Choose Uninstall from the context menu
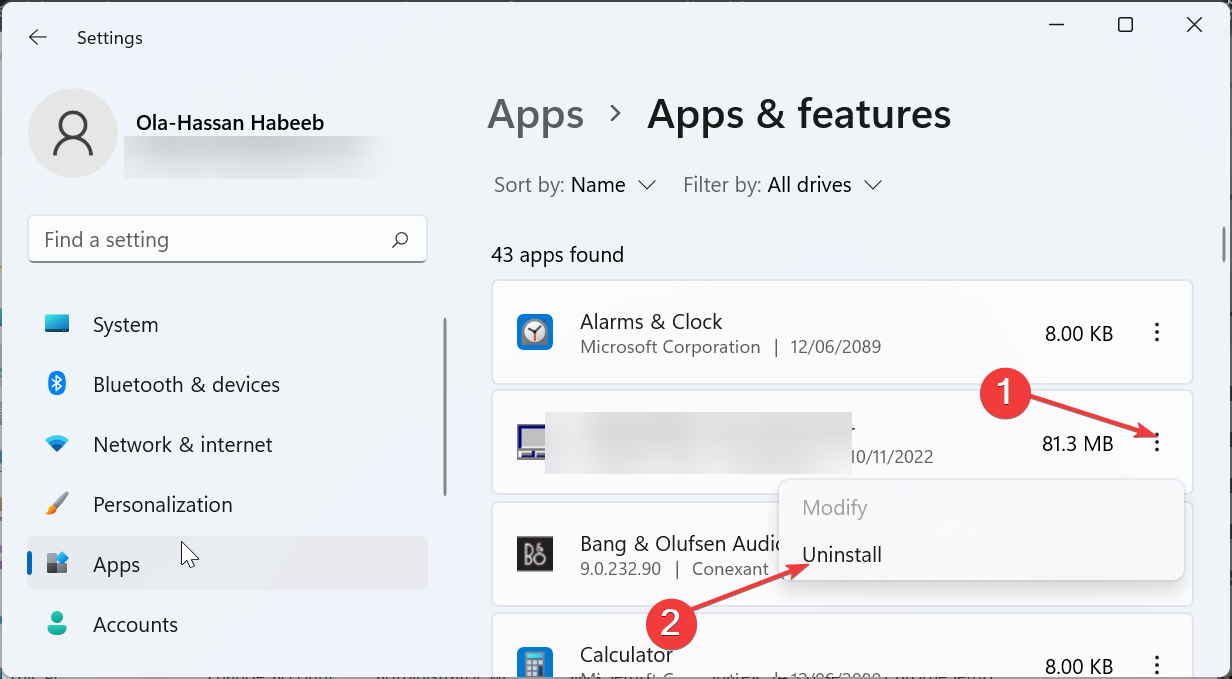The width and height of the screenshot is (1232, 679). [841, 554]
